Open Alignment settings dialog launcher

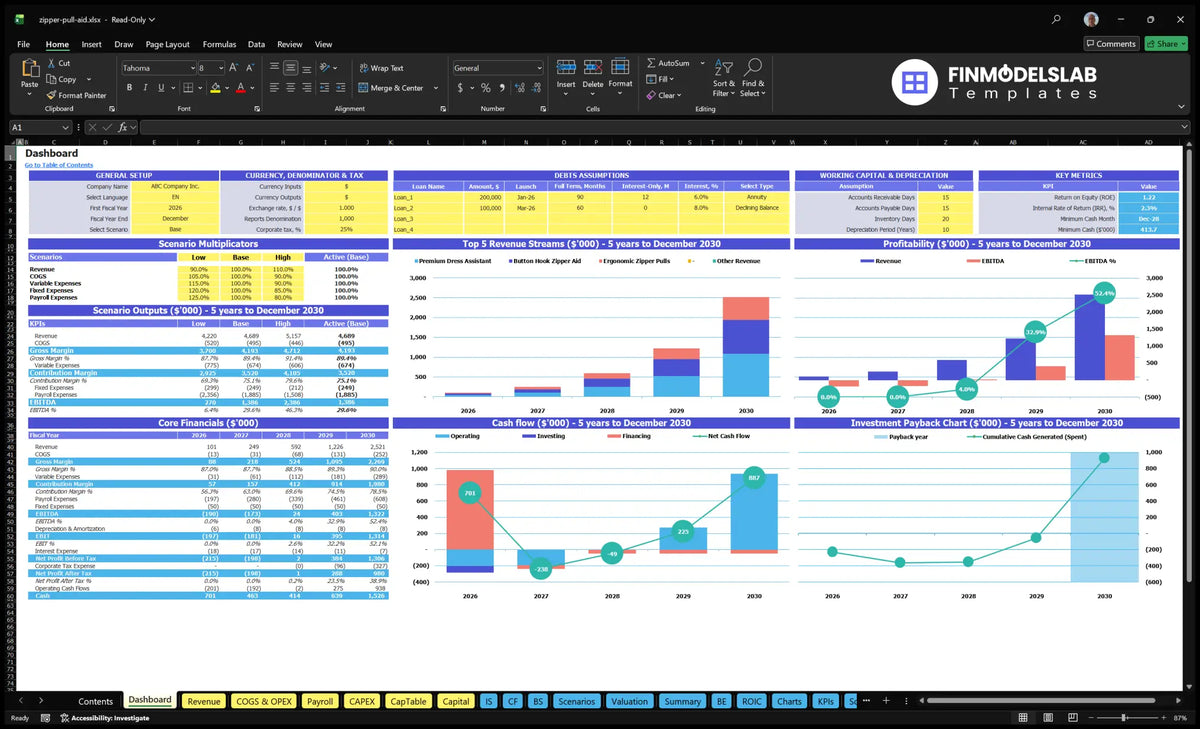[x=444, y=109]
